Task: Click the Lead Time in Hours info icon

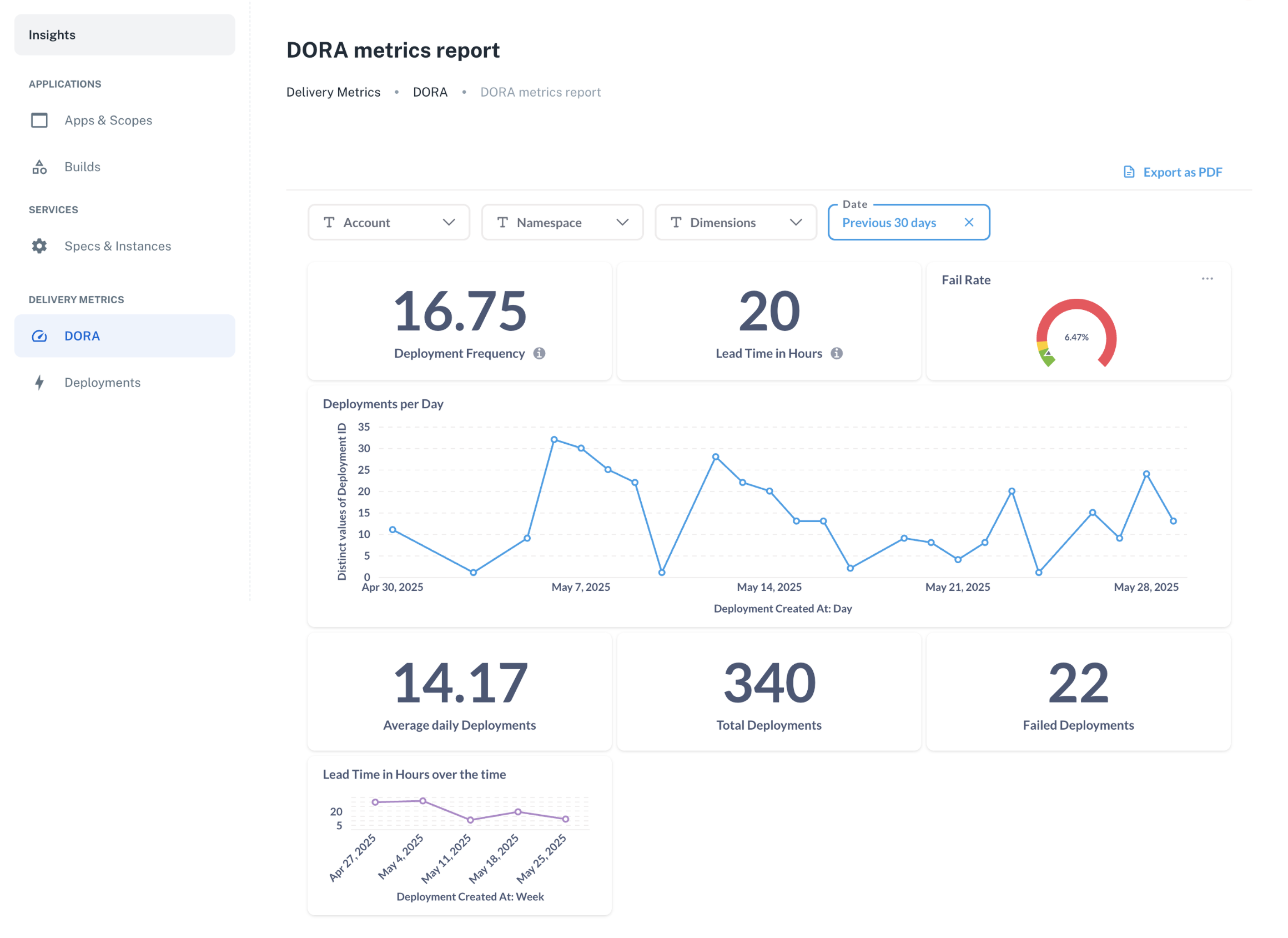Action: [836, 353]
